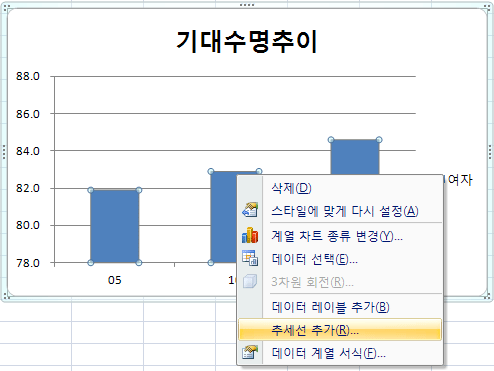The image size is (494, 371).
Task: Click the 88.0 vertical axis label
Action: 28,76
